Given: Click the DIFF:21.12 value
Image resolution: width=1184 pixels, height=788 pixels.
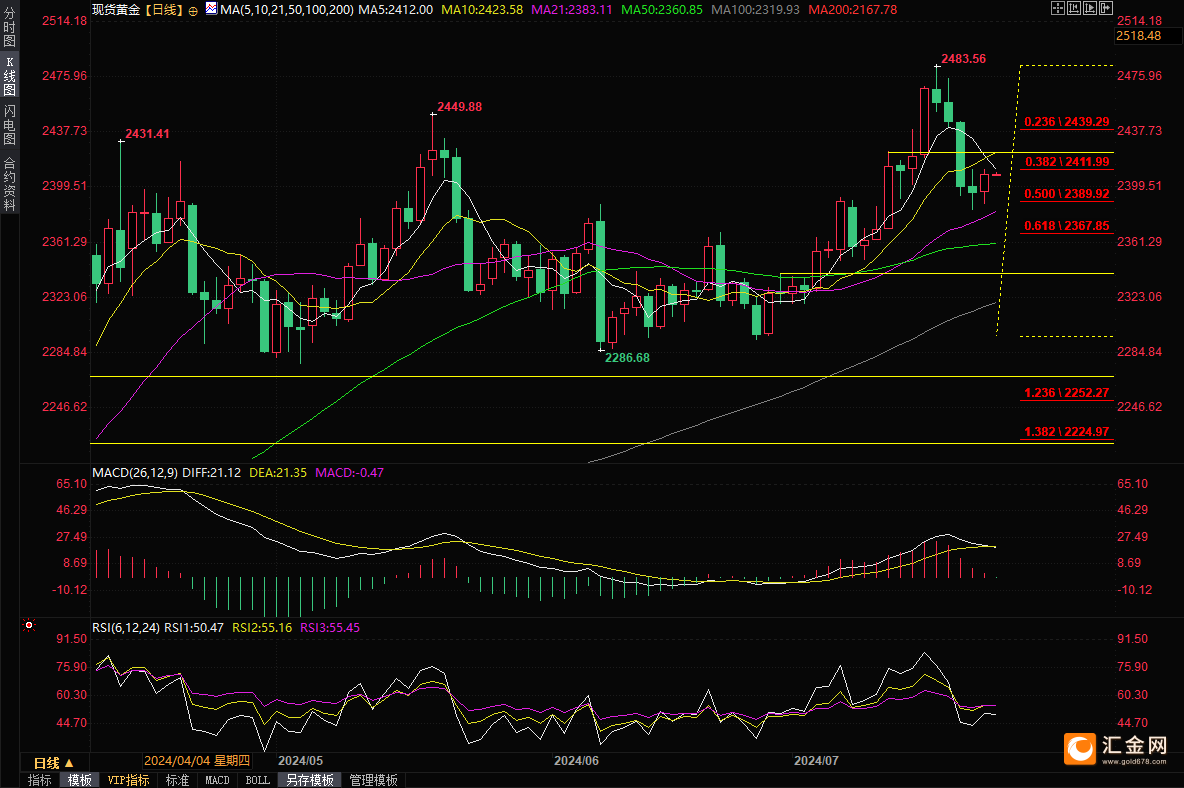Looking at the screenshot, I should pyautogui.click(x=211, y=472).
